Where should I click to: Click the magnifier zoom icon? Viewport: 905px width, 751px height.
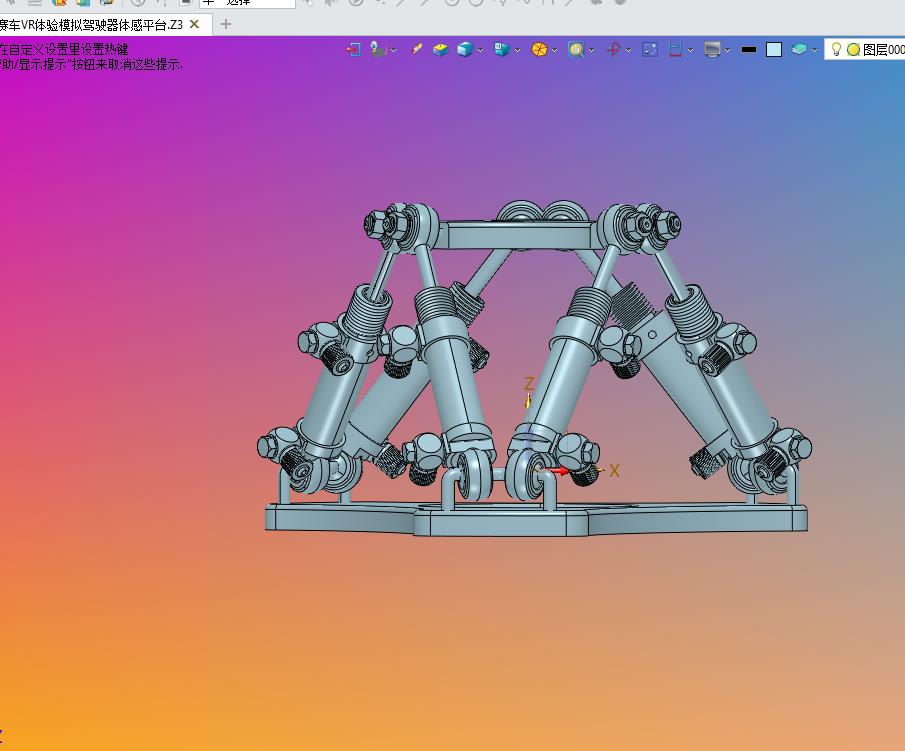(576, 49)
